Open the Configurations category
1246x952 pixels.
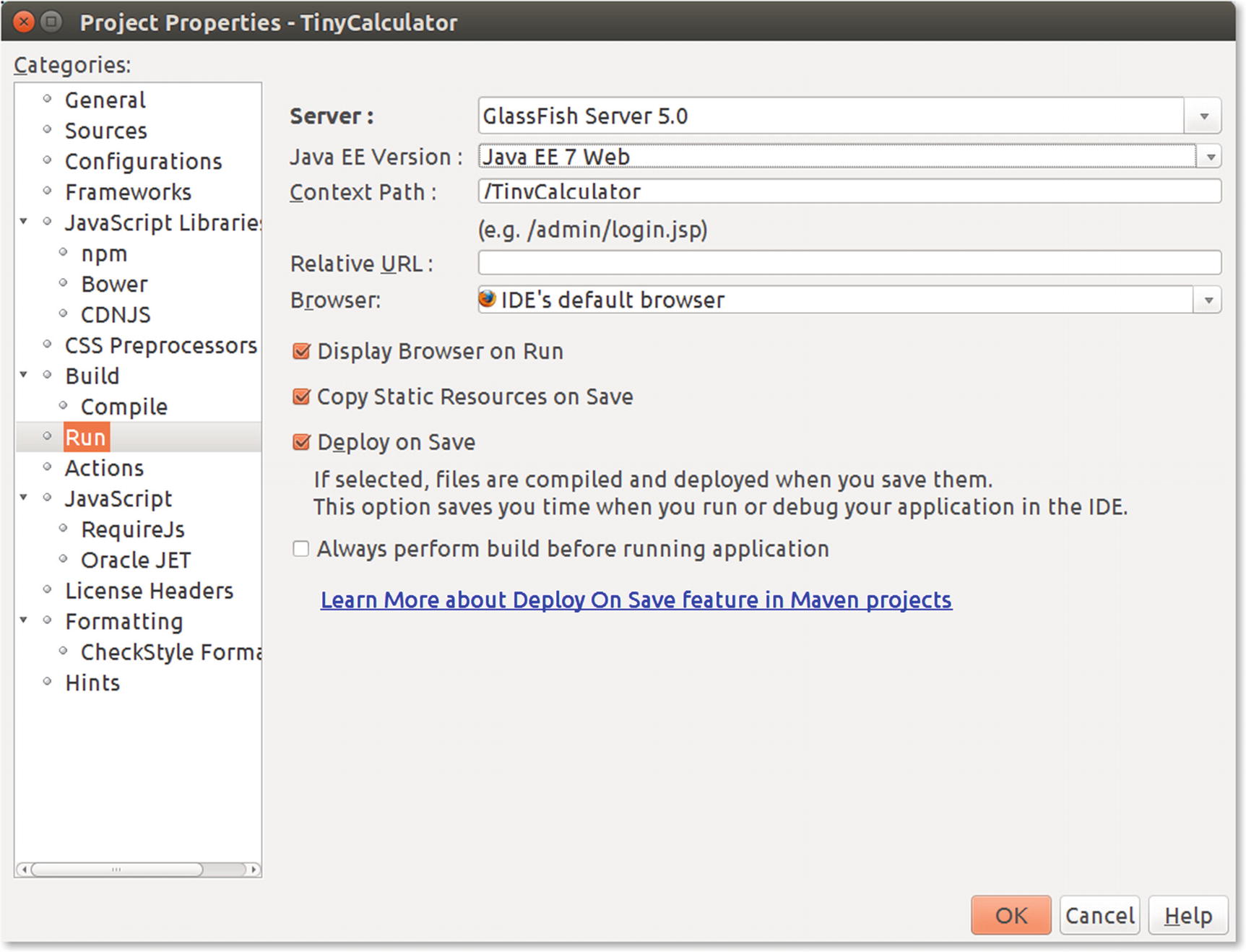[x=143, y=161]
